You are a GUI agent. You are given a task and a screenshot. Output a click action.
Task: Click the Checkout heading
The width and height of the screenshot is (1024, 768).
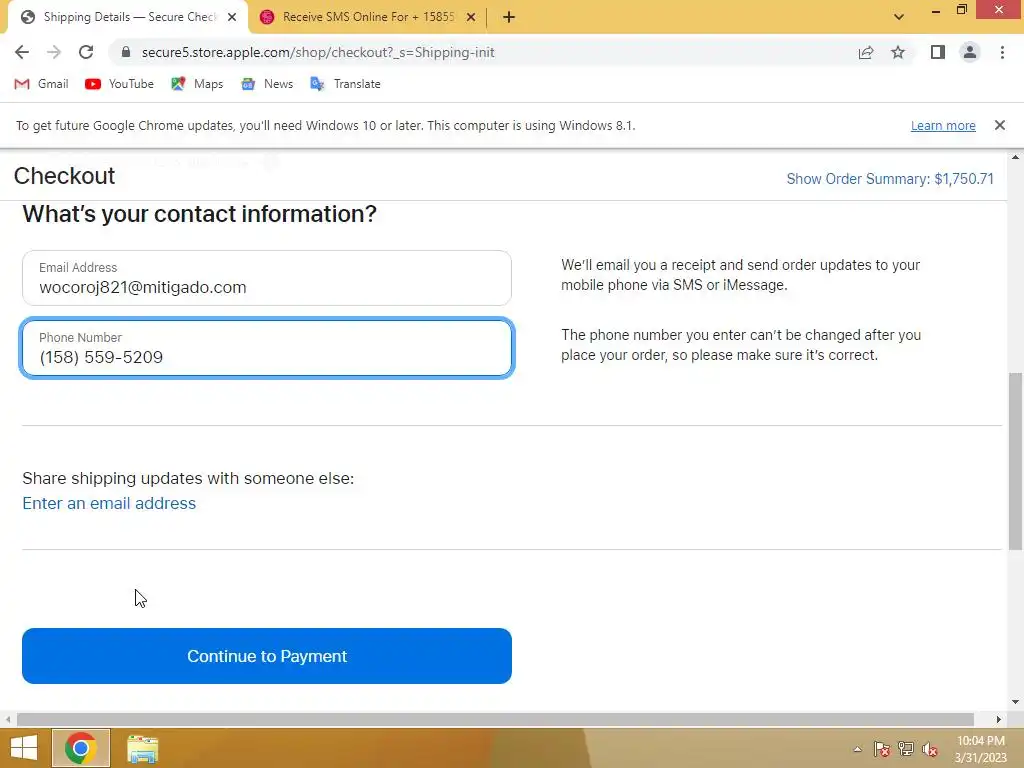click(x=64, y=176)
